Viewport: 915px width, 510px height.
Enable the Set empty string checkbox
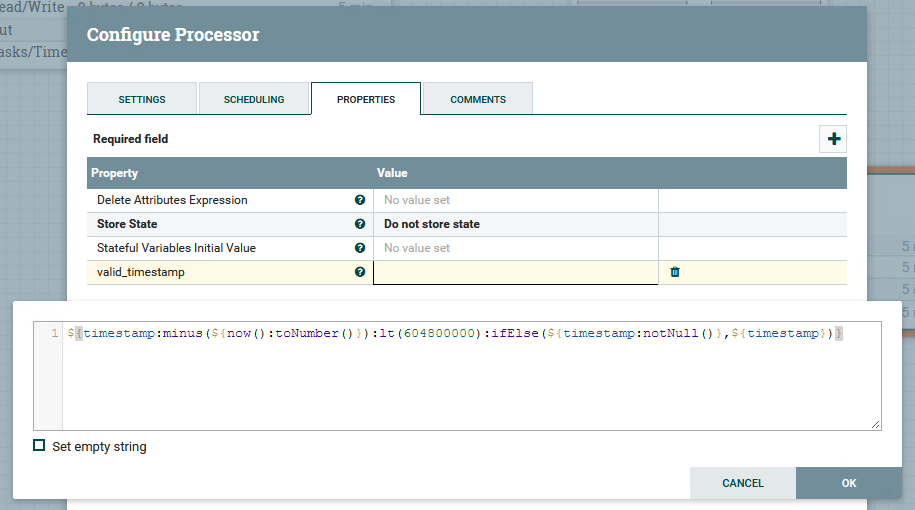point(39,446)
